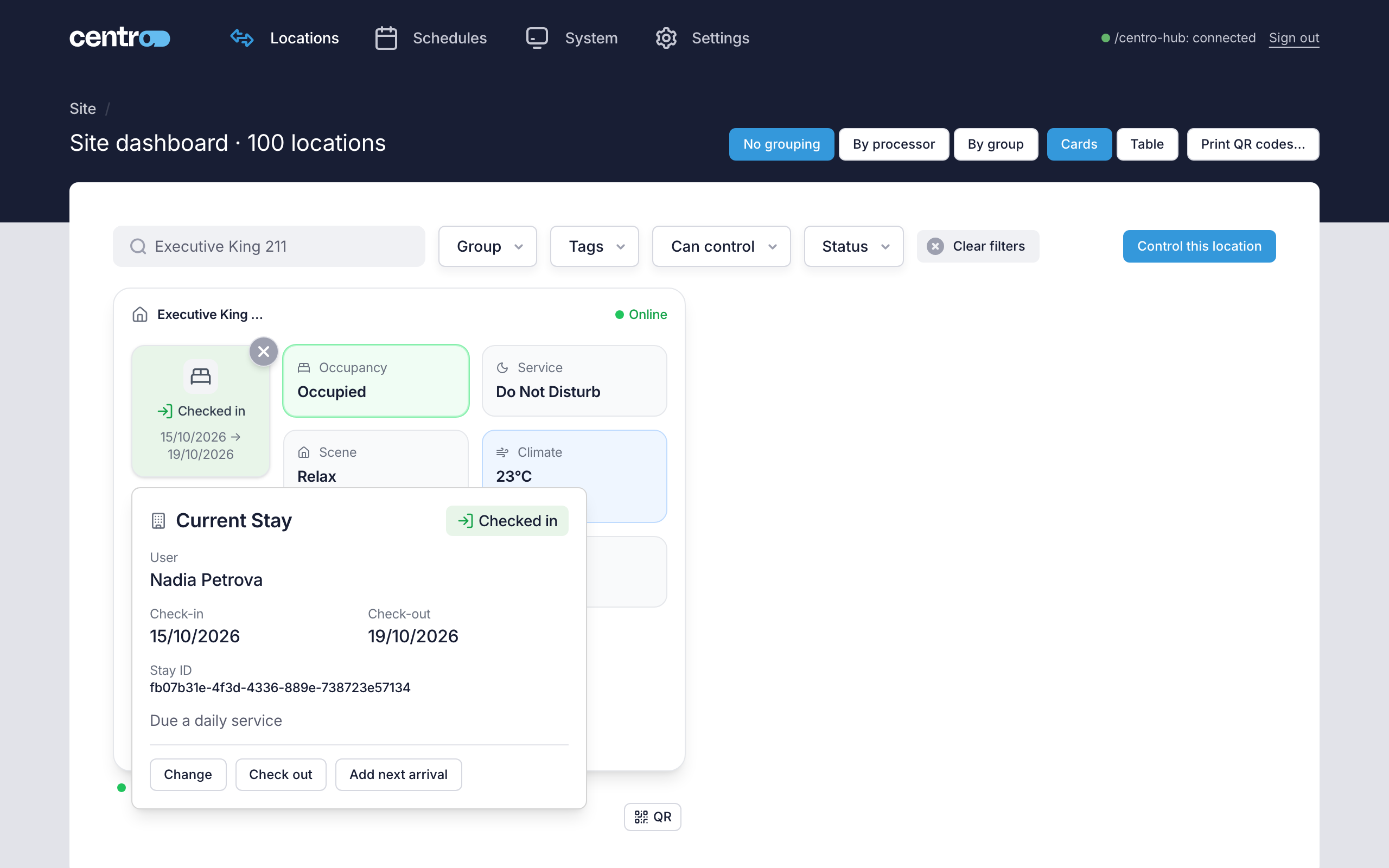Click the Climate wind icon

[x=502, y=452]
